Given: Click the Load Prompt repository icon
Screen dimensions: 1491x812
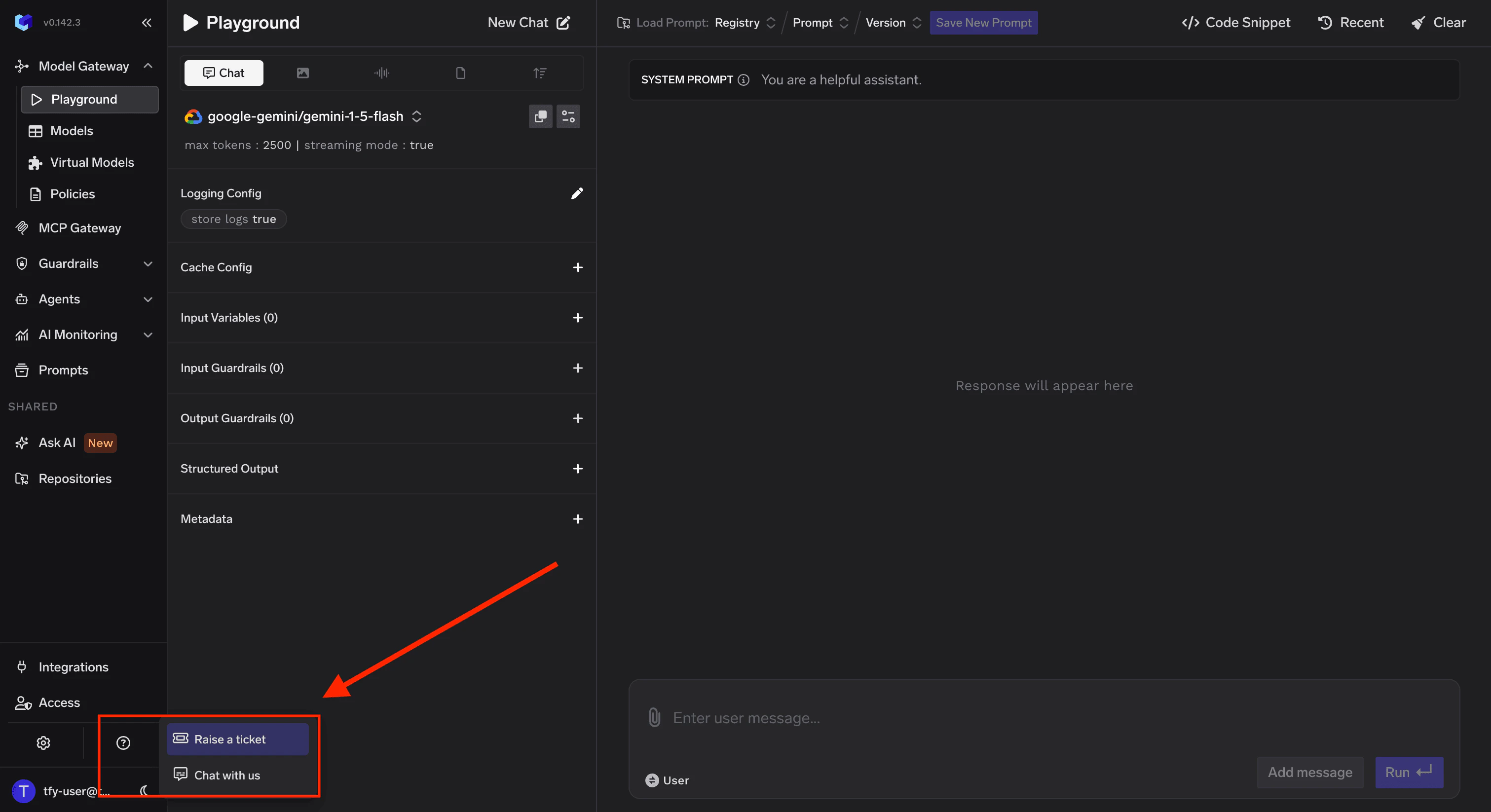Looking at the screenshot, I should tap(623, 23).
